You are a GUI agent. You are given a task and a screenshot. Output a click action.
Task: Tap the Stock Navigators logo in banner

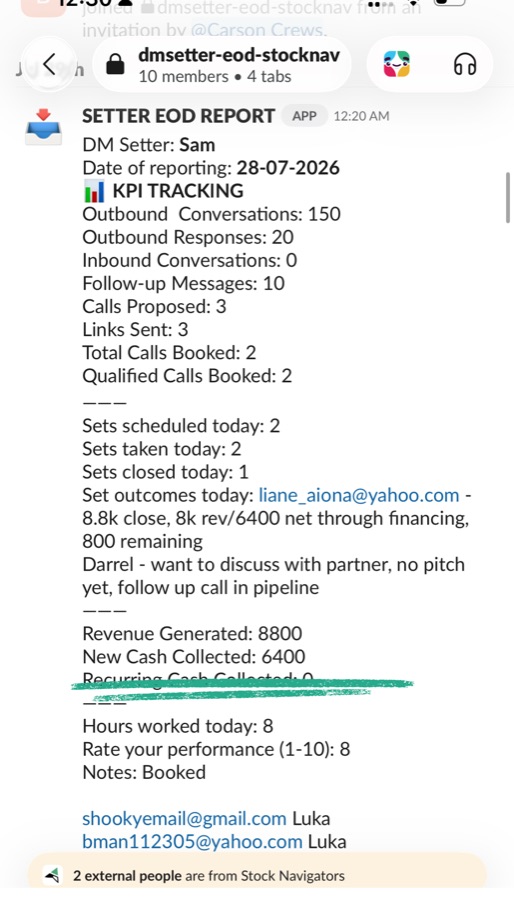pos(52,876)
